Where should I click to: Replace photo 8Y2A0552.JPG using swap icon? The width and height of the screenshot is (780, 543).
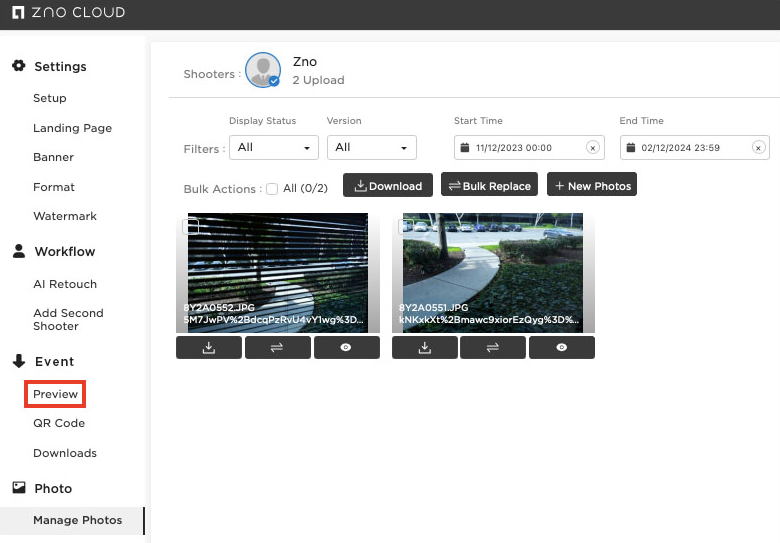(278, 348)
